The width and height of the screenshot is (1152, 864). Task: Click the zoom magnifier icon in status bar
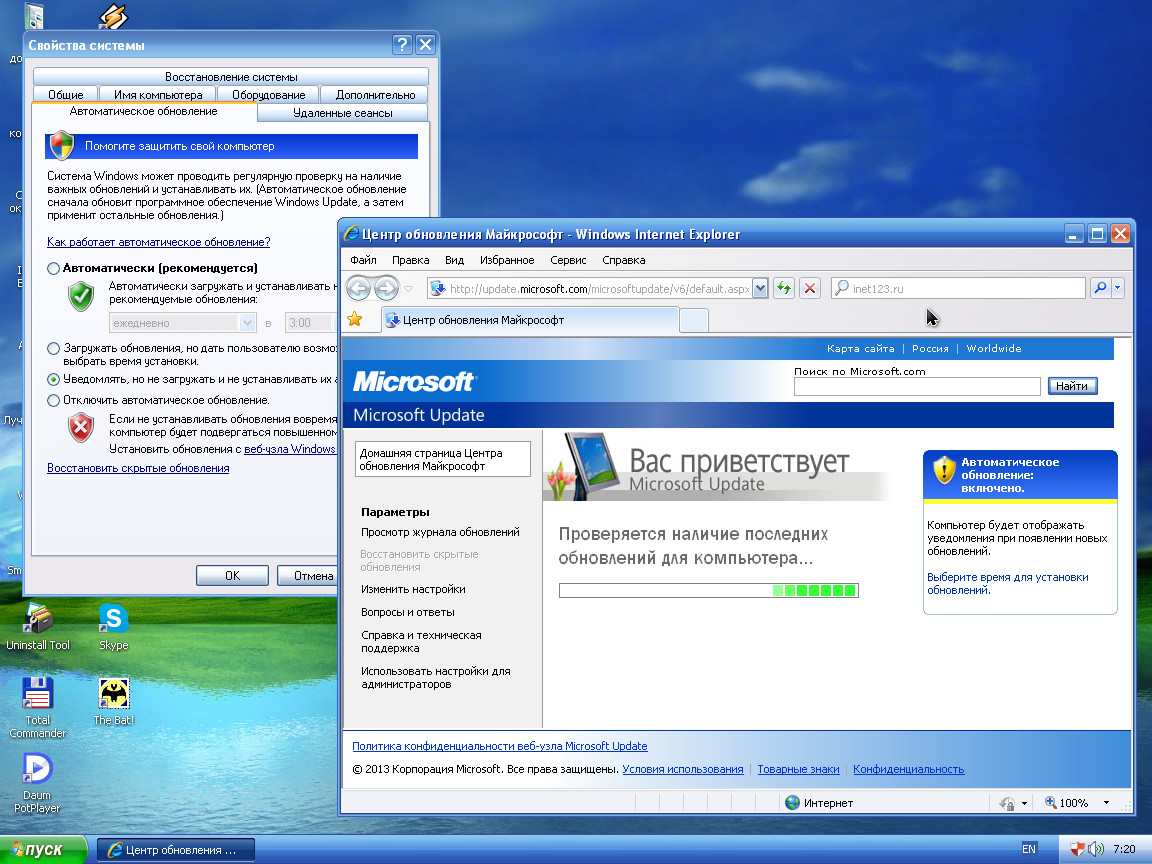click(x=1051, y=802)
